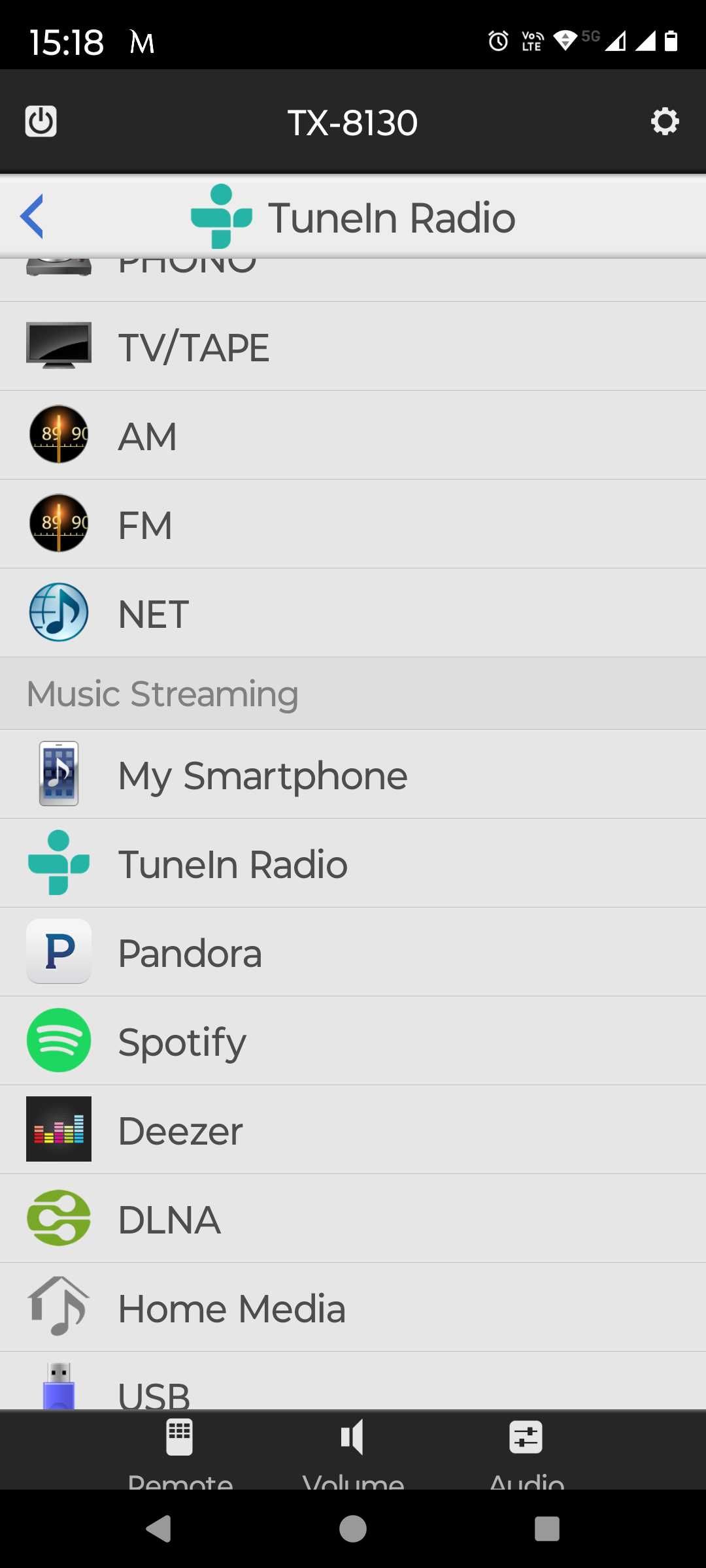Tap the power icon for TX-8130
Image resolution: width=706 pixels, height=1568 pixels.
click(41, 122)
